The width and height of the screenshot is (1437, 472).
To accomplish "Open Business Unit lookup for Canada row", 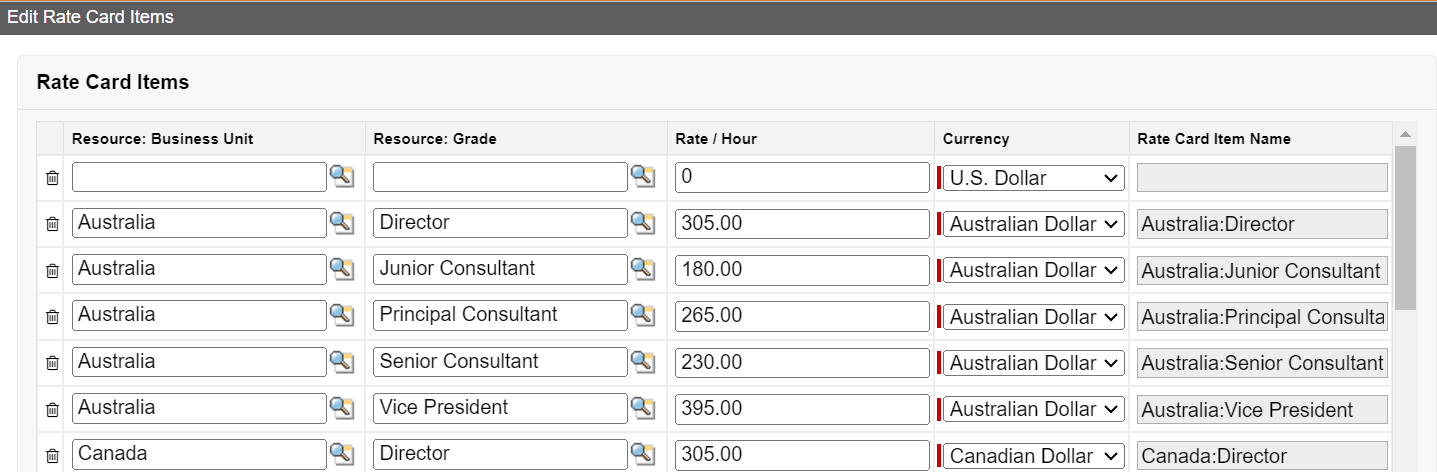I will point(342,454).
